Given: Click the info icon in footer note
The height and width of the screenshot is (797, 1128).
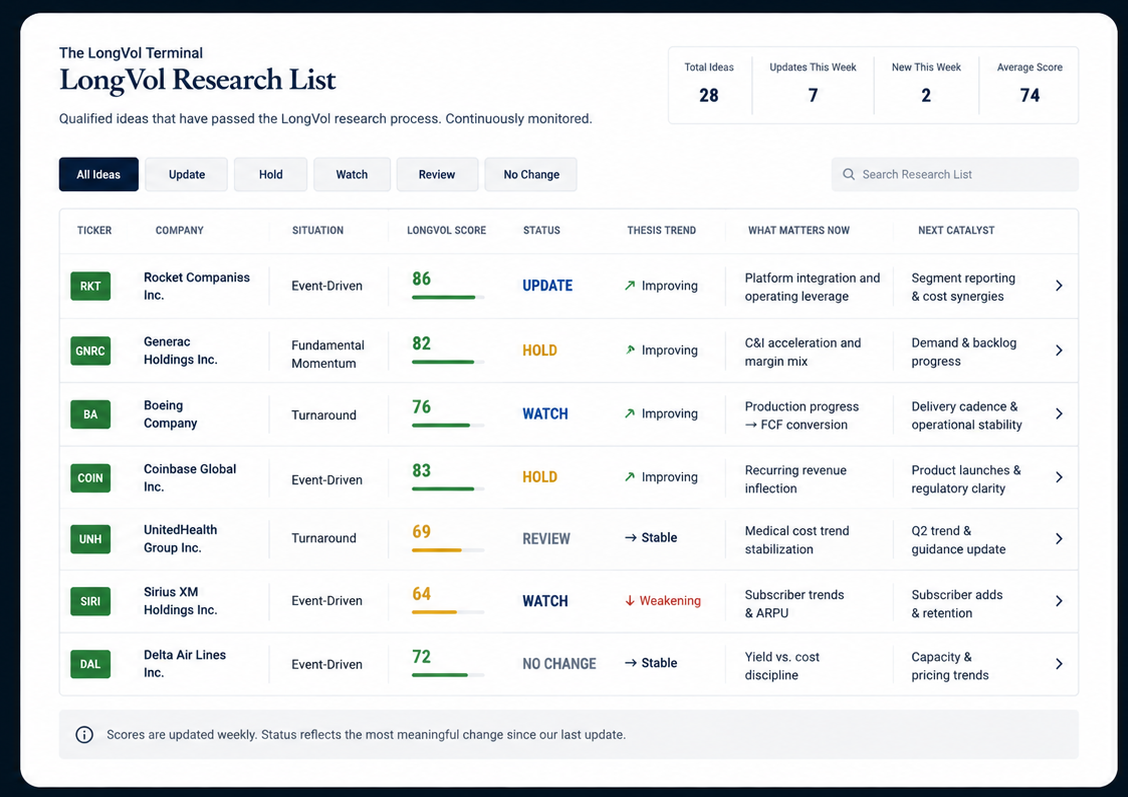Looking at the screenshot, I should point(84,734).
